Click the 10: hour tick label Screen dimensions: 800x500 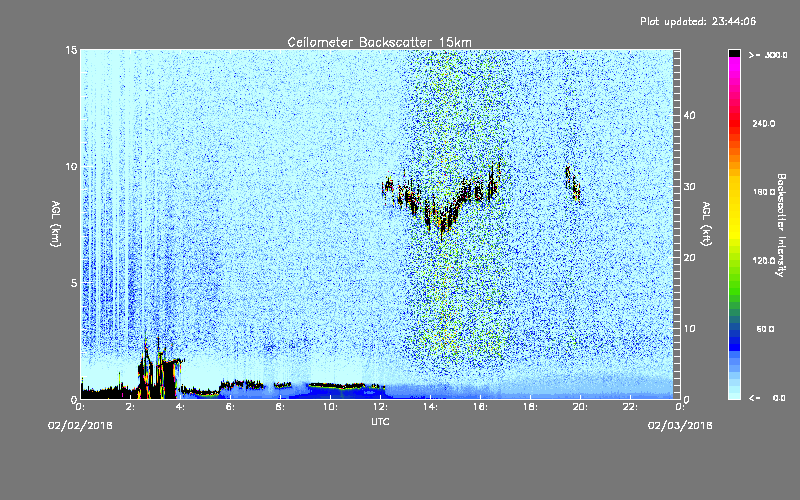click(x=331, y=407)
